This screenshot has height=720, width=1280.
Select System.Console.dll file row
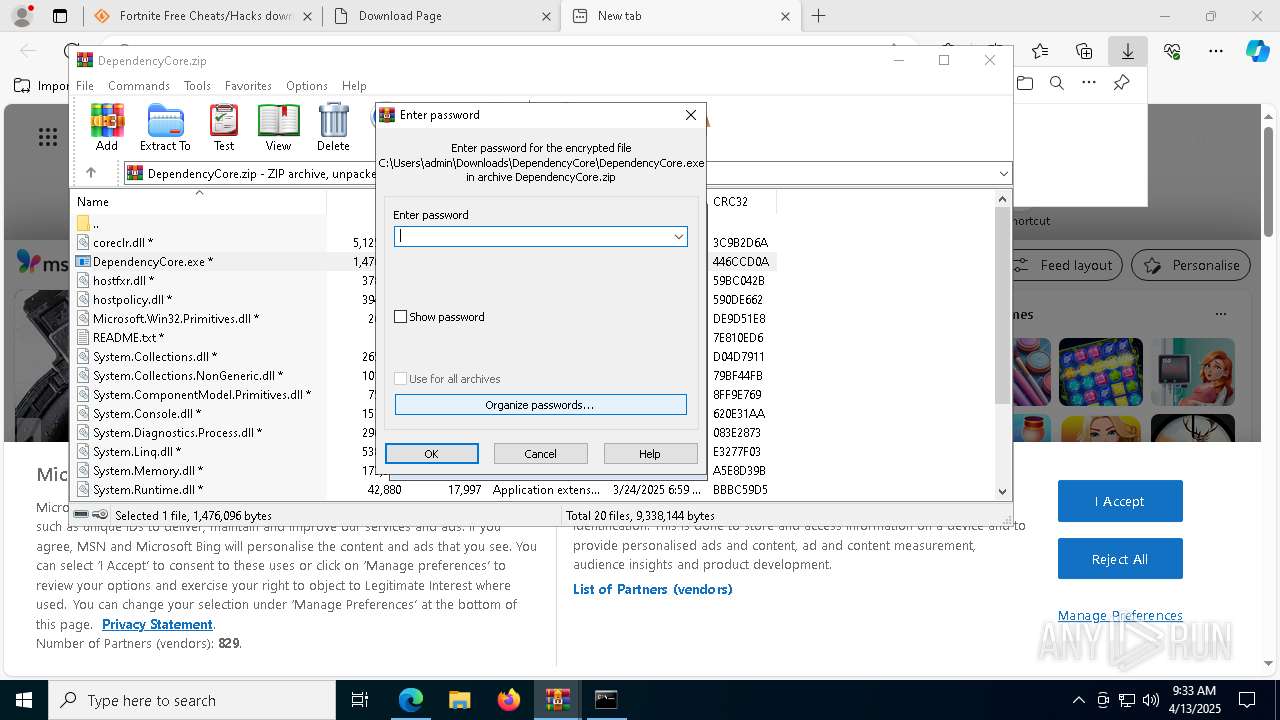[x=147, y=413]
